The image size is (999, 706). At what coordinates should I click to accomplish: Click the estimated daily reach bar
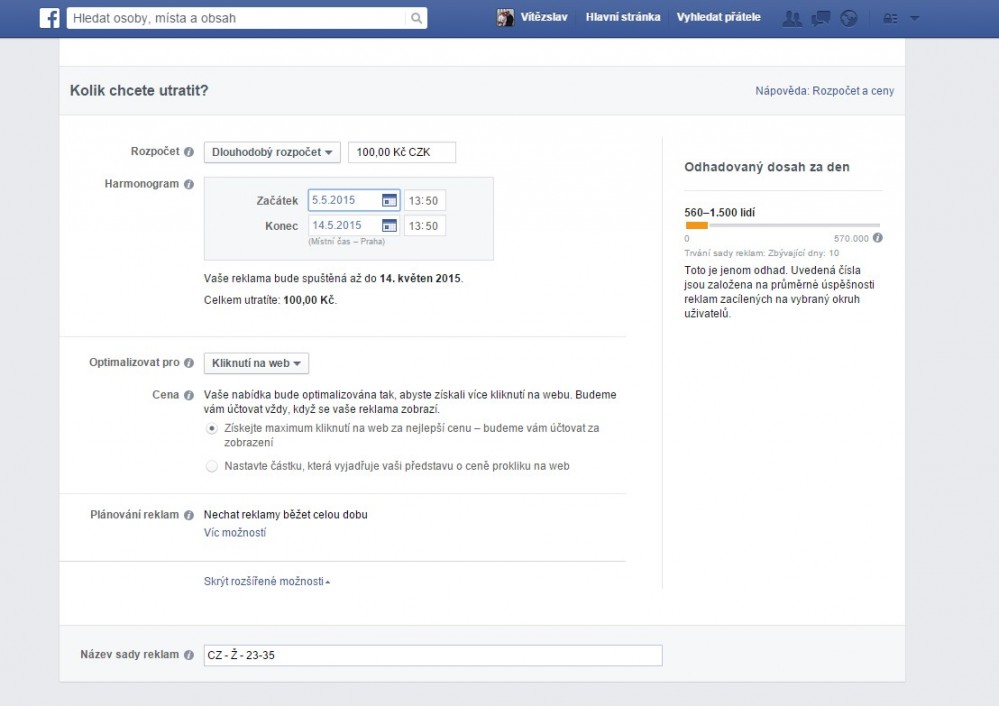[782, 225]
